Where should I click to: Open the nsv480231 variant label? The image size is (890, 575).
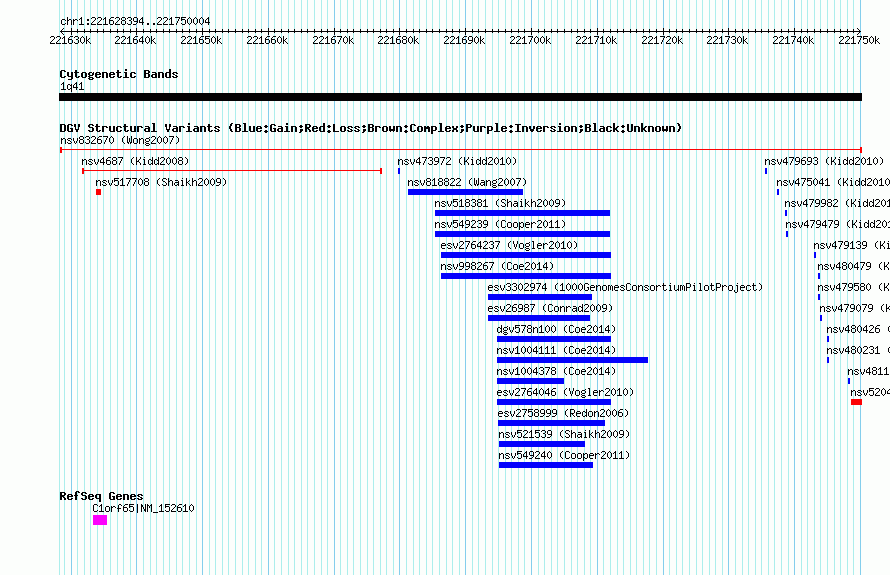858,350
